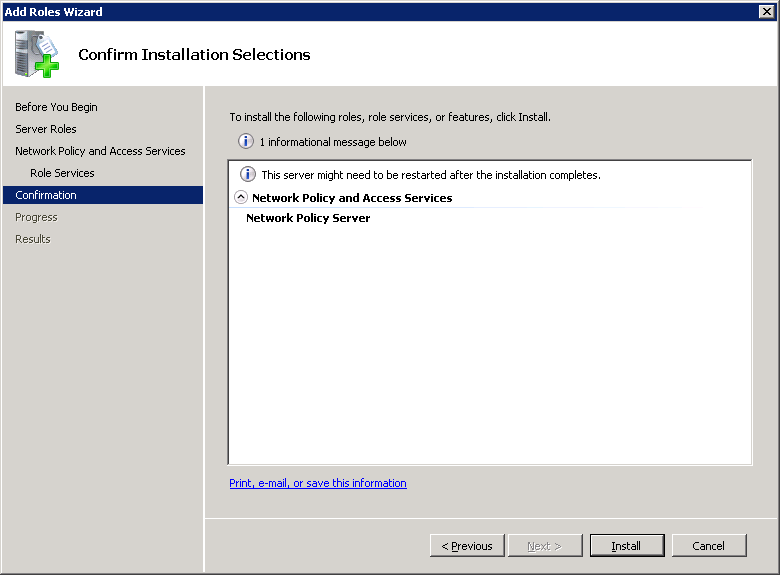Click the Previous button
This screenshot has height=575, width=780.
pyautogui.click(x=467, y=546)
